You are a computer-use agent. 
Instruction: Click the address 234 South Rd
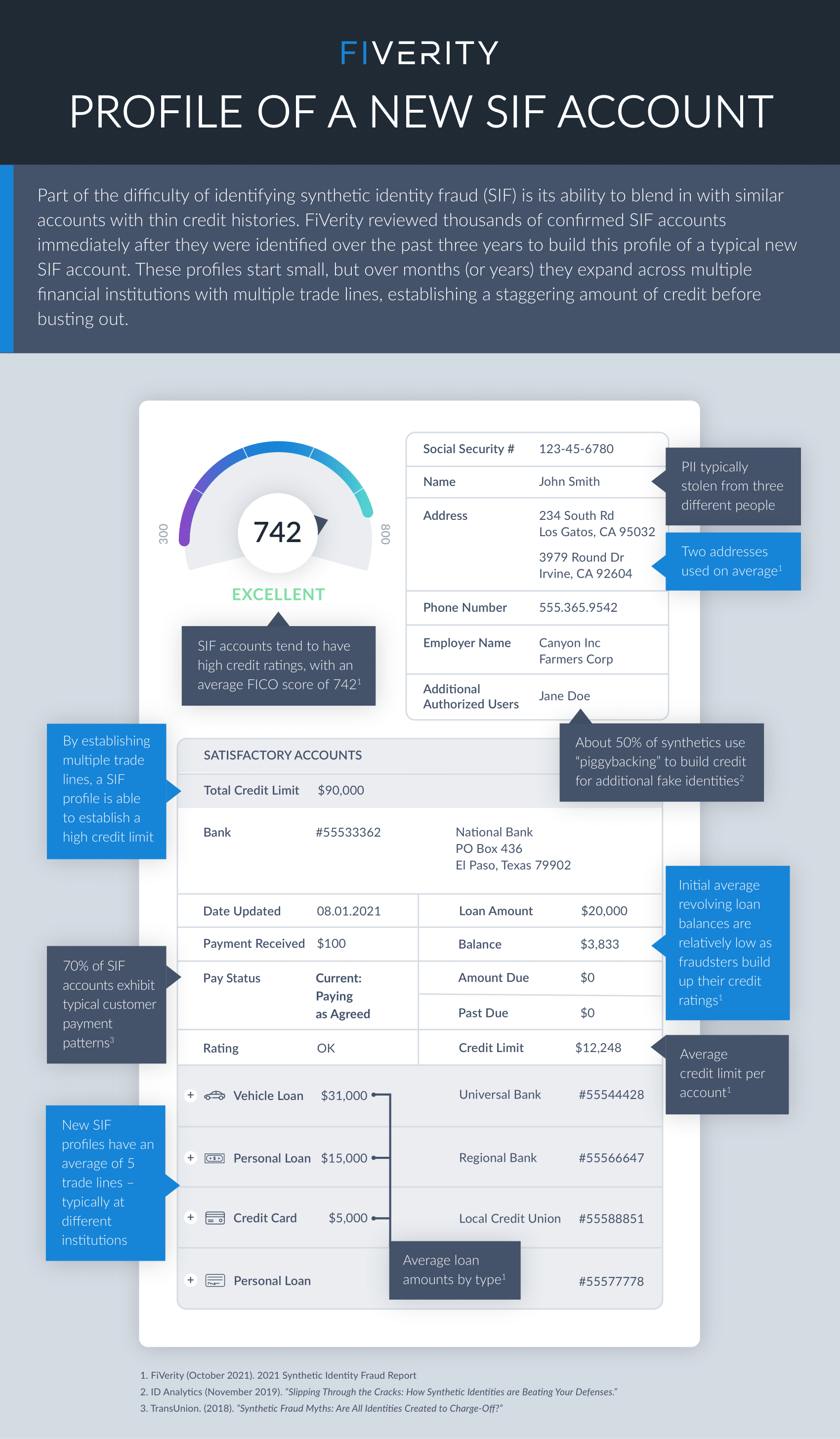coord(576,515)
